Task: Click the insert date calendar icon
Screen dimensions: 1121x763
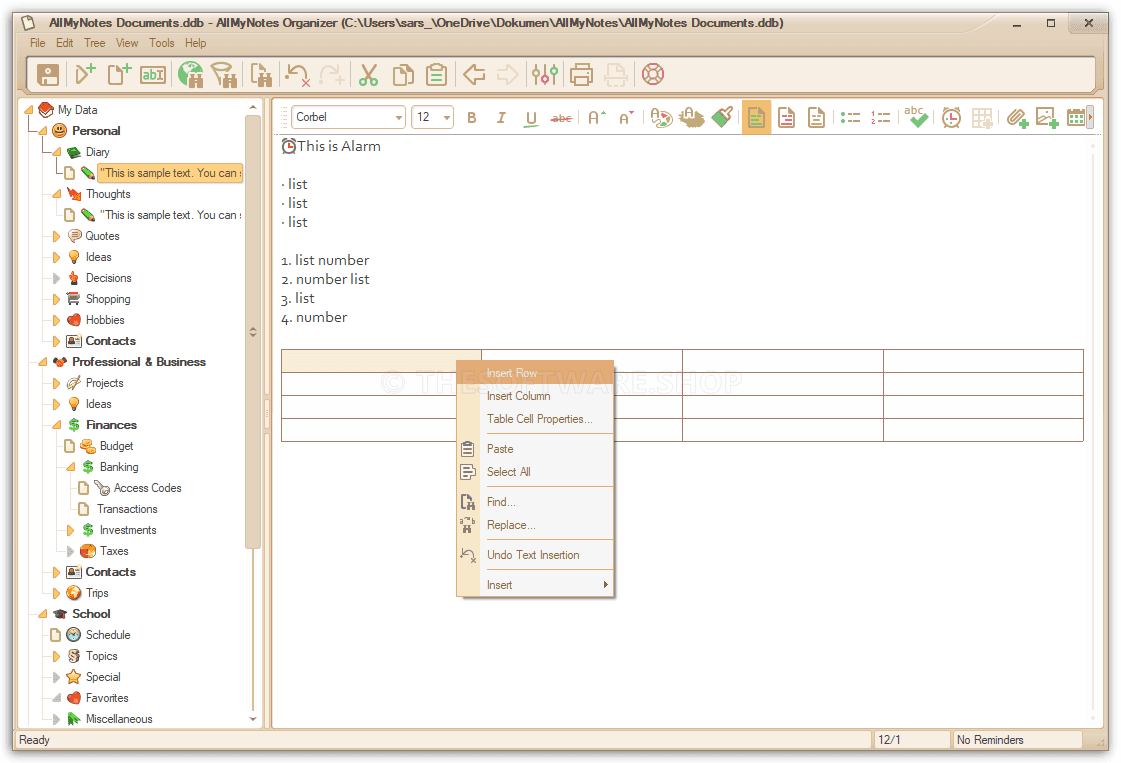Action: click(x=1075, y=117)
